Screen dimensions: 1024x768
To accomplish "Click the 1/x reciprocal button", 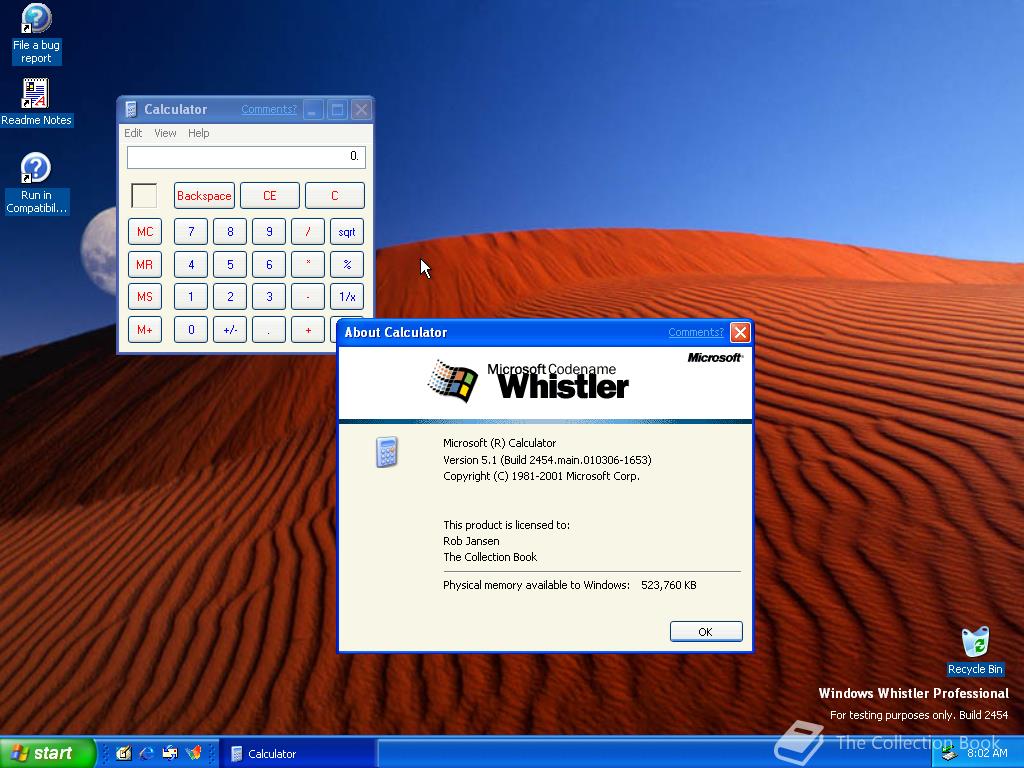I will [x=347, y=296].
